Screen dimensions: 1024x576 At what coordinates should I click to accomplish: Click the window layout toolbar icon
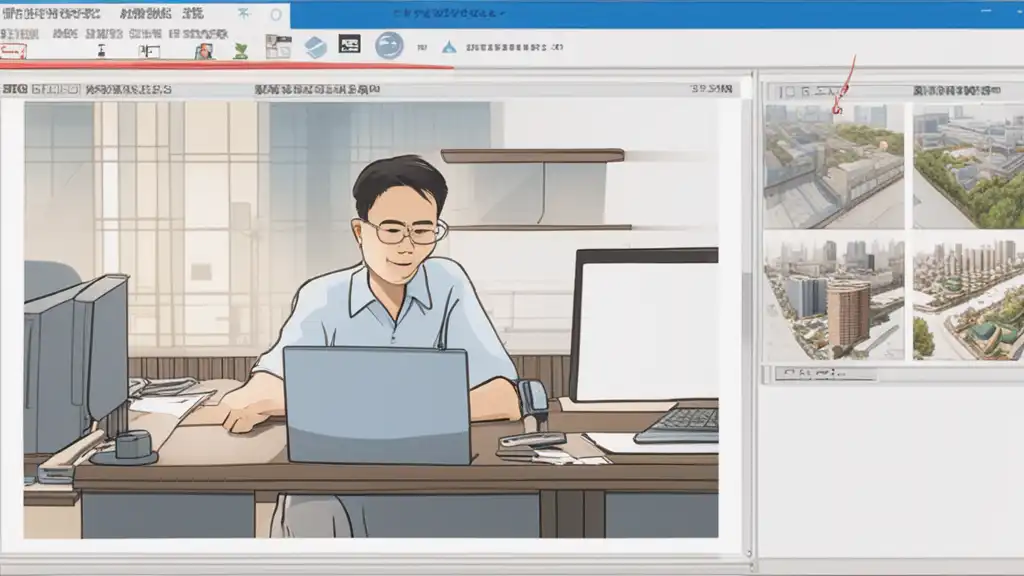(x=149, y=51)
